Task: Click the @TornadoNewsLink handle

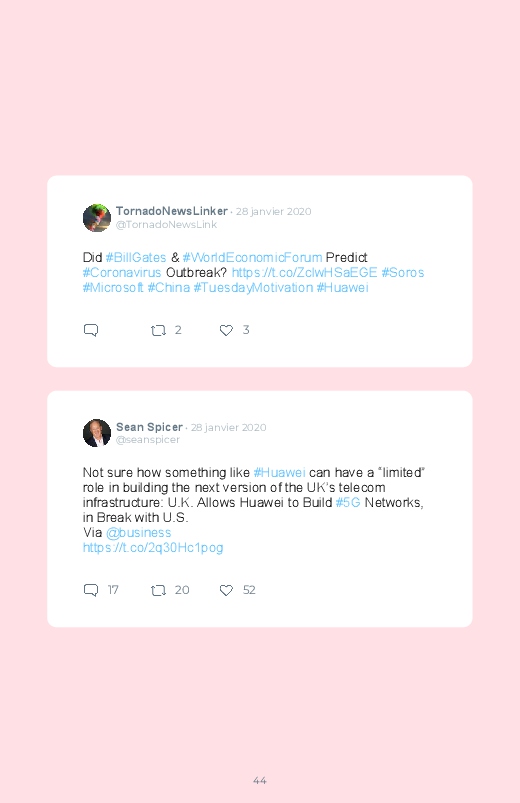Action: [x=166, y=224]
